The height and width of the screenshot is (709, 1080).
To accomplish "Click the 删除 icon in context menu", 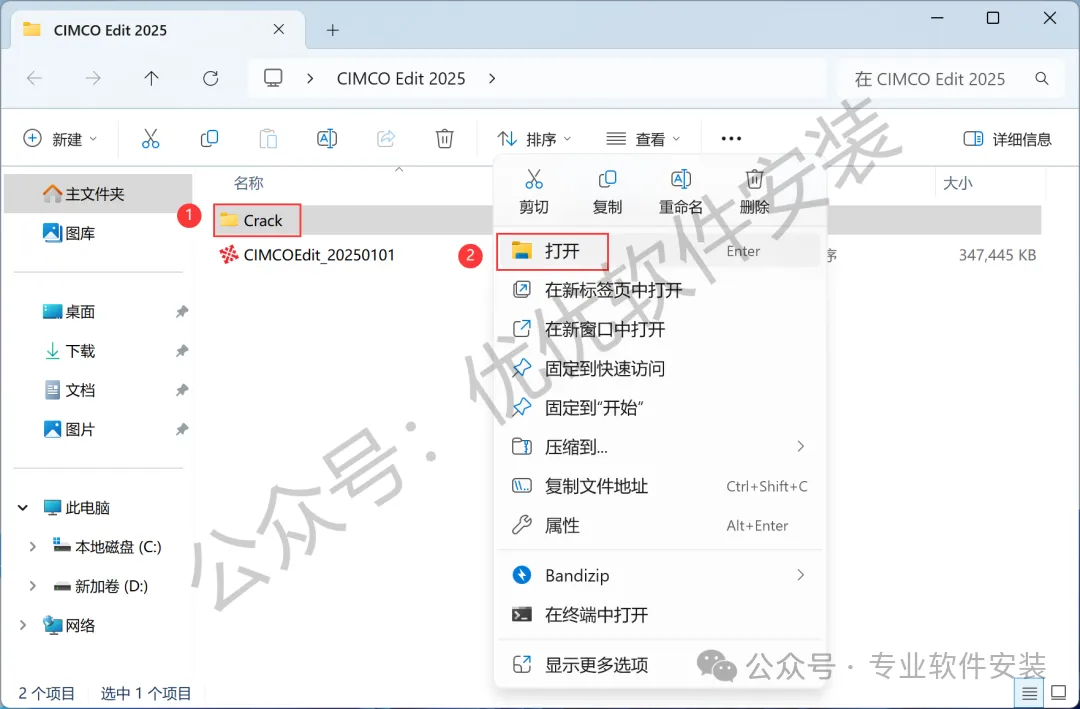I will (x=754, y=179).
